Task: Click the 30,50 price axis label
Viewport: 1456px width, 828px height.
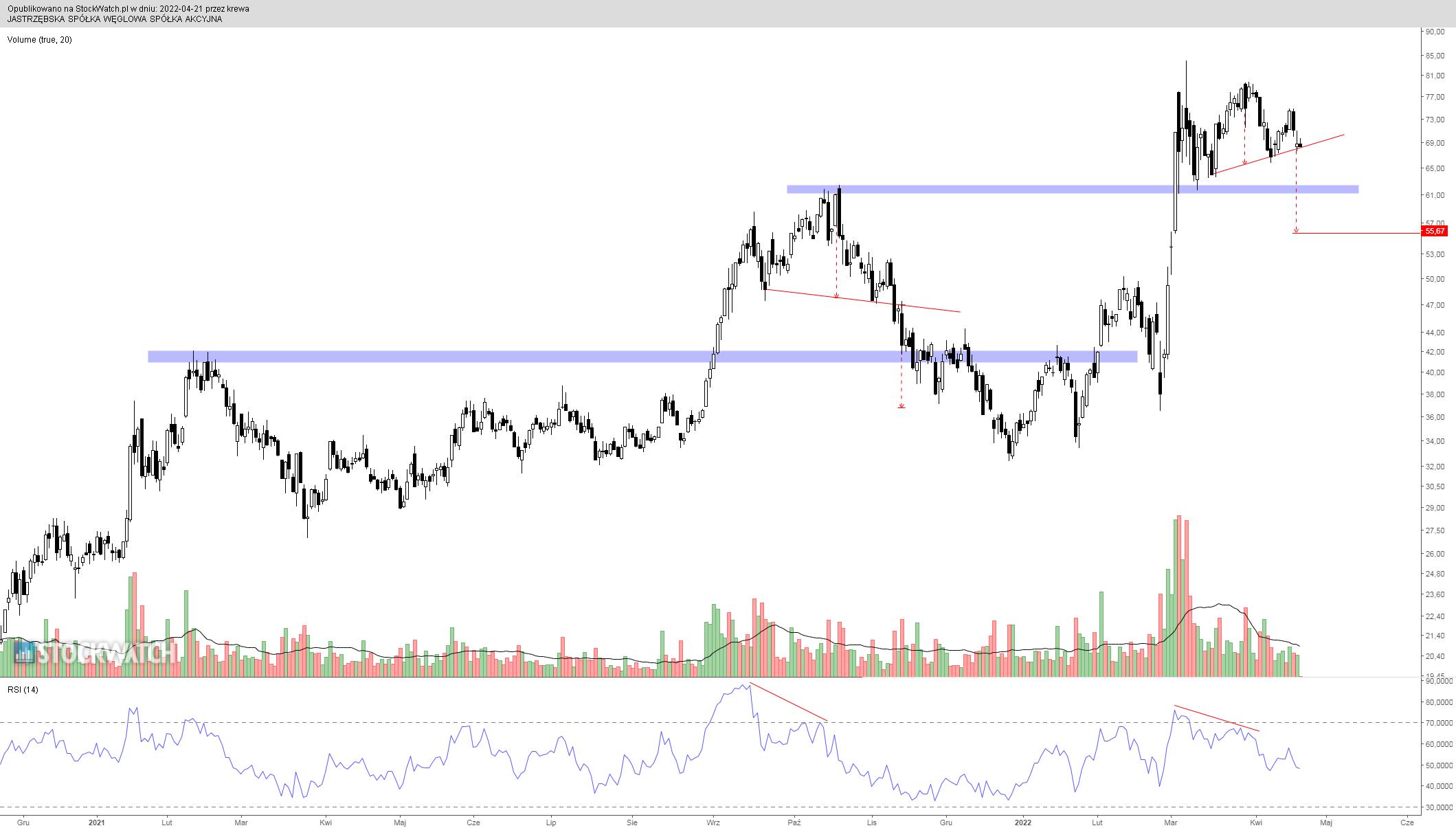Action: 1434,486
